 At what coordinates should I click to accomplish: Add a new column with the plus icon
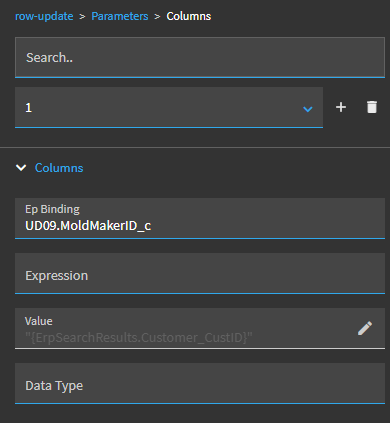(x=341, y=107)
